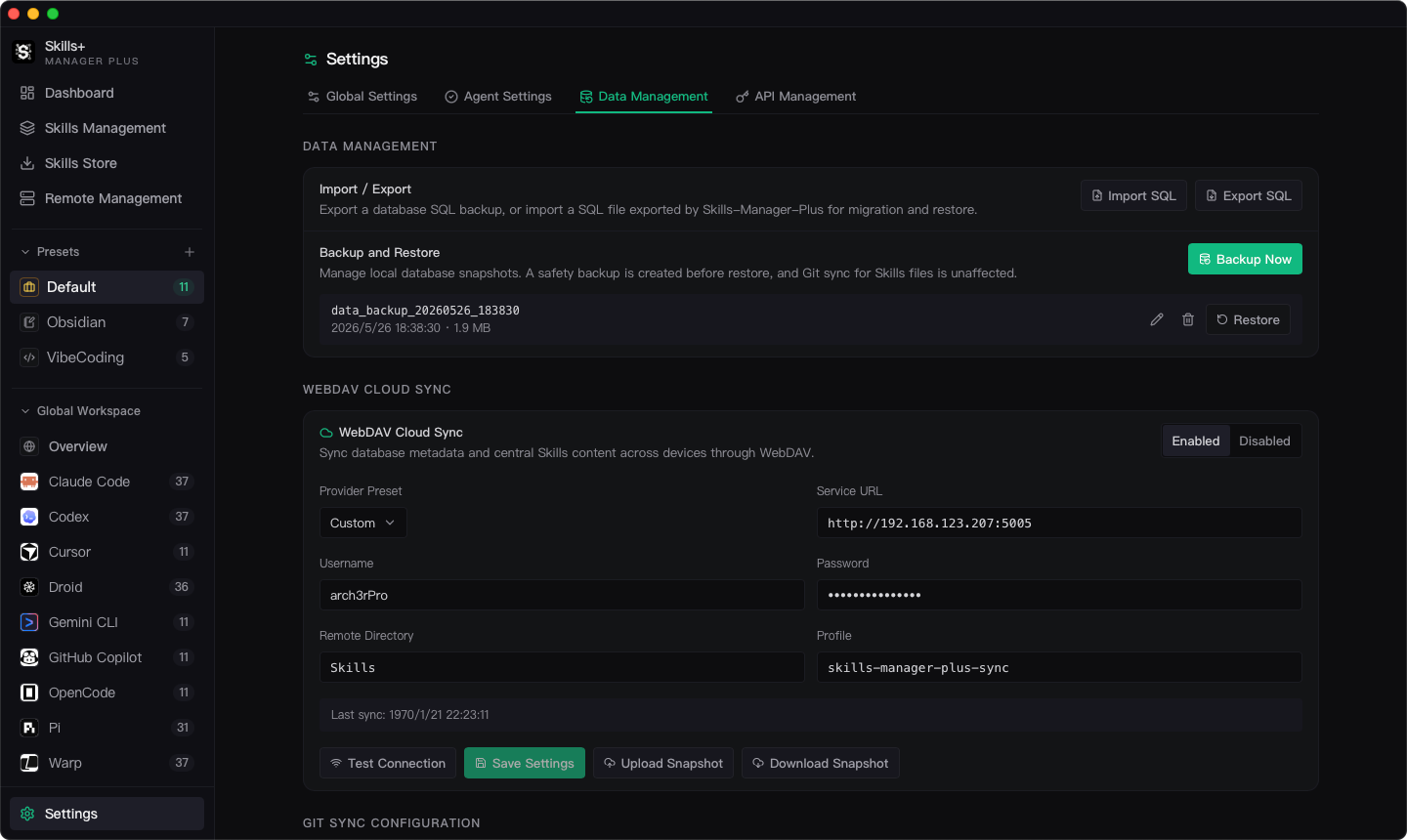Viewport: 1407px width, 840px height.
Task: Click the Cursor agent icon
Action: click(29, 552)
